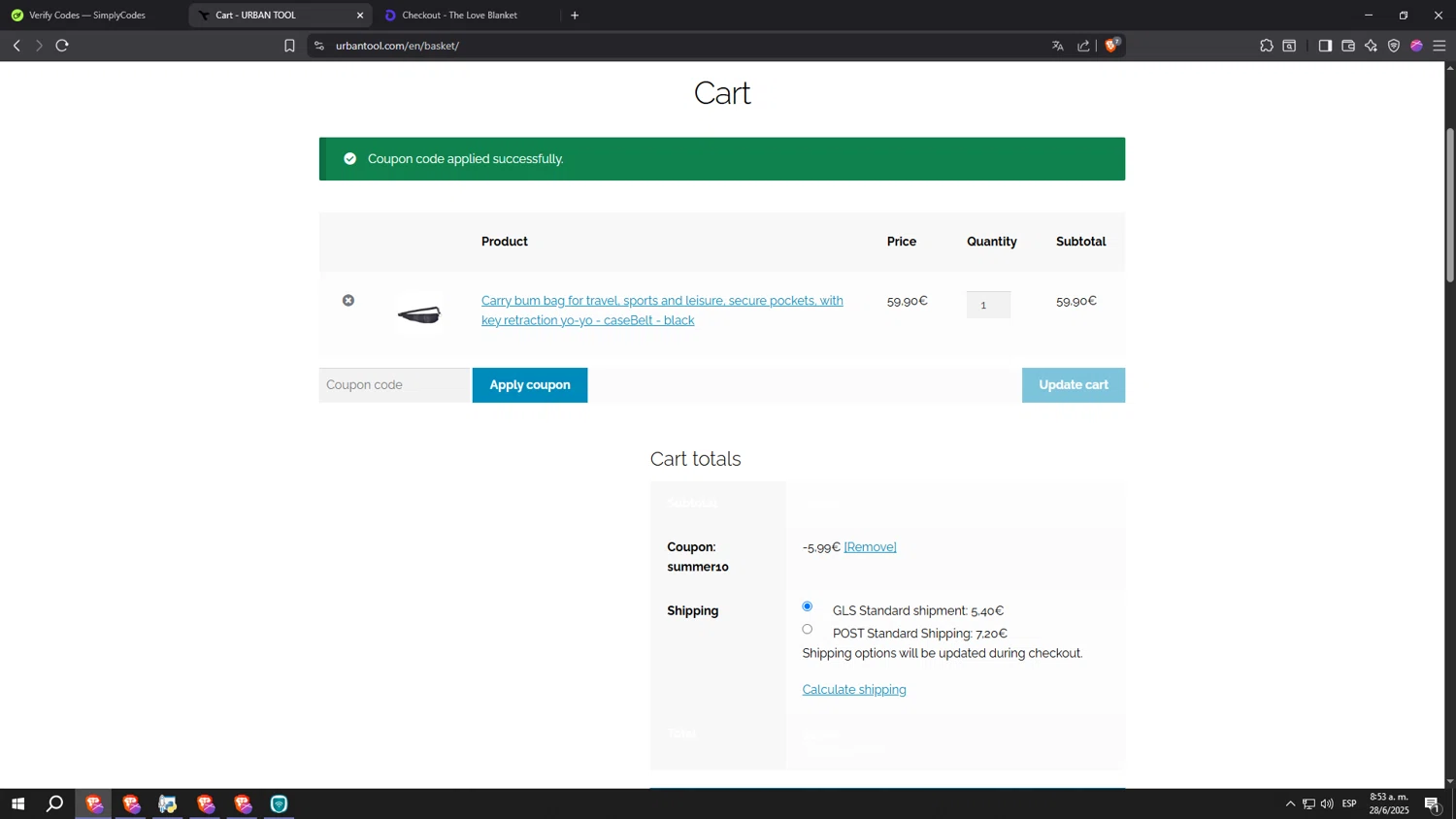Open the Carry bum bag product link
1456x819 pixels.
(662, 311)
